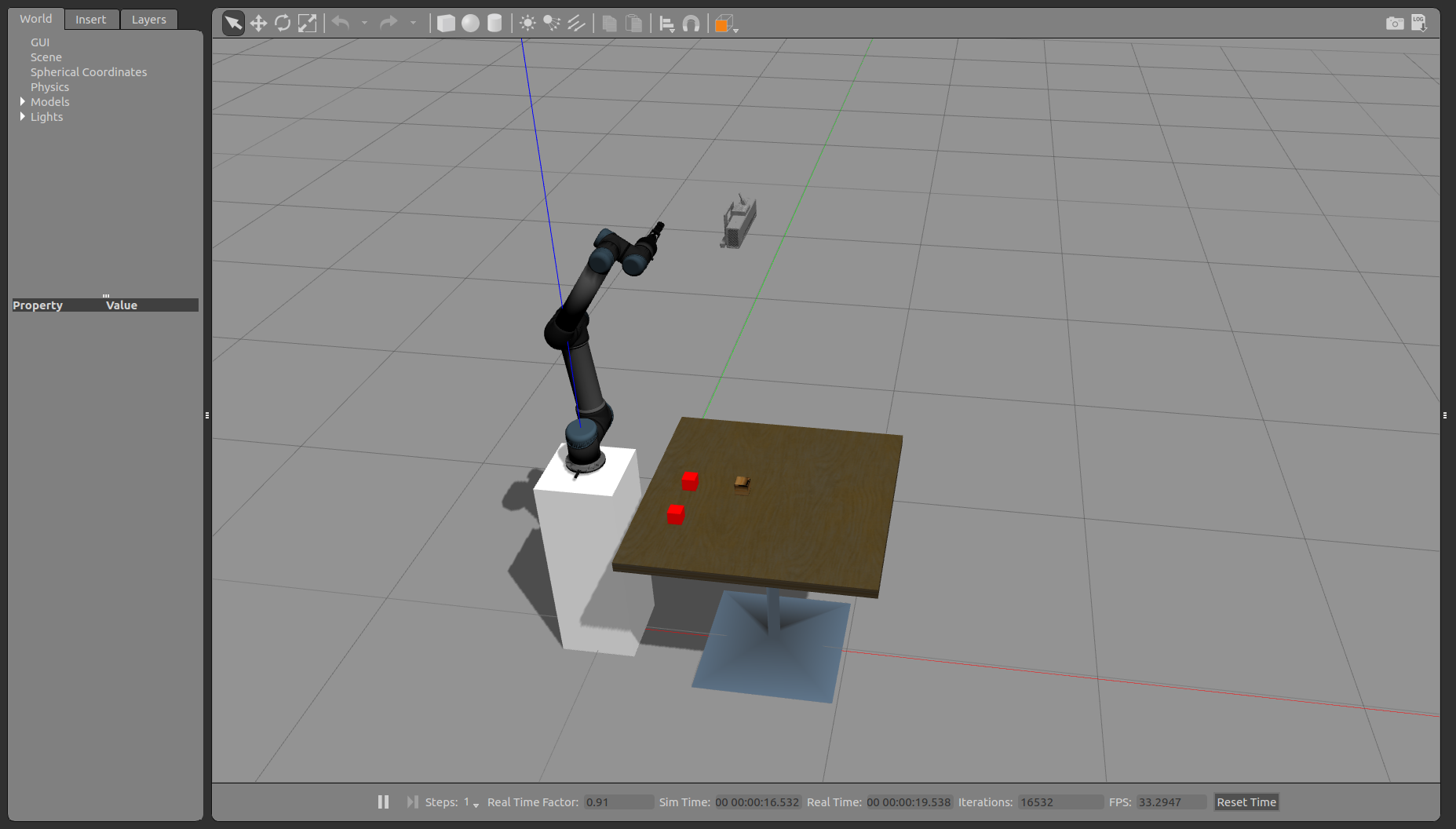Select Scene in the world tree
1456x829 pixels.
pyautogui.click(x=46, y=57)
